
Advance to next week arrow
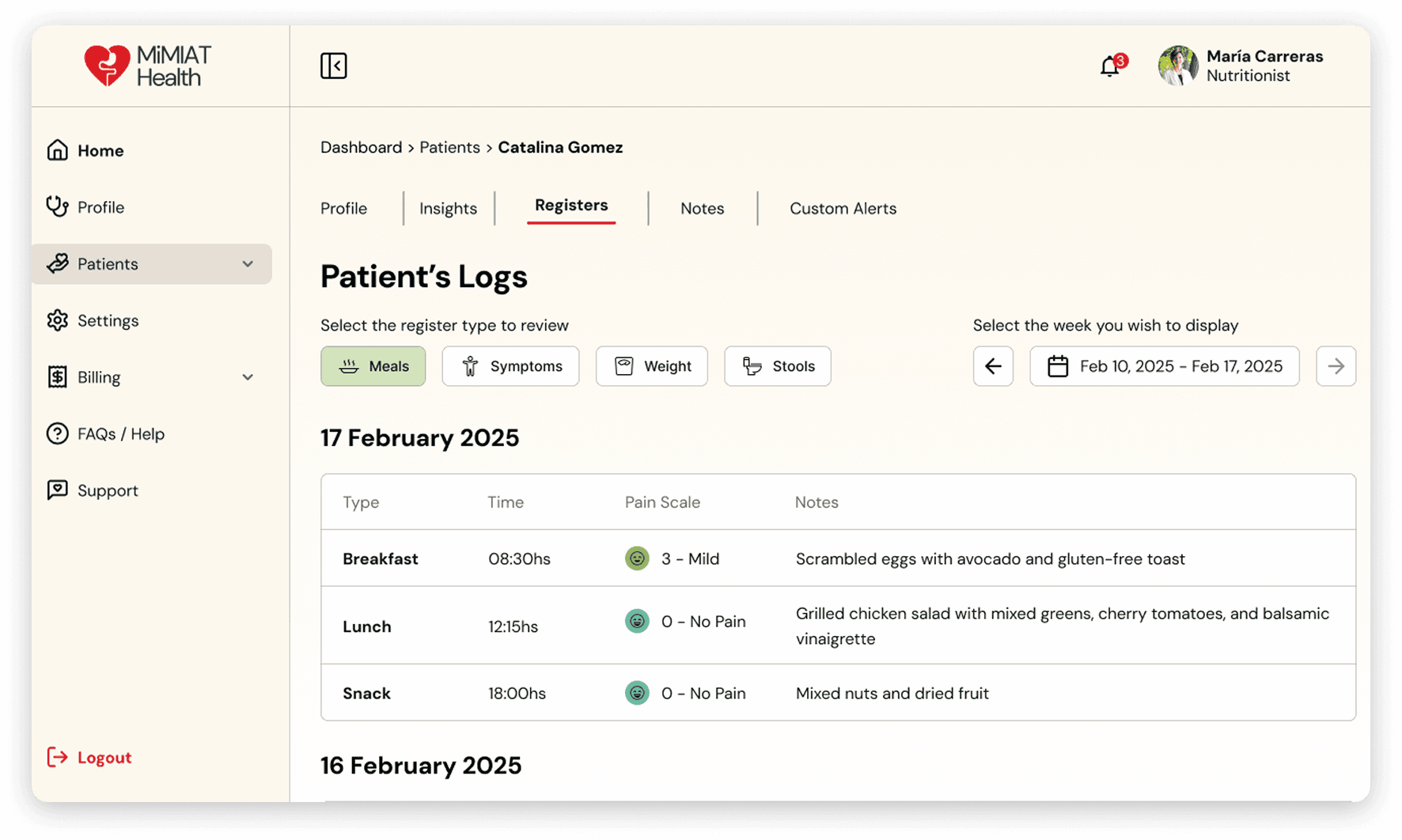pyautogui.click(x=1336, y=366)
